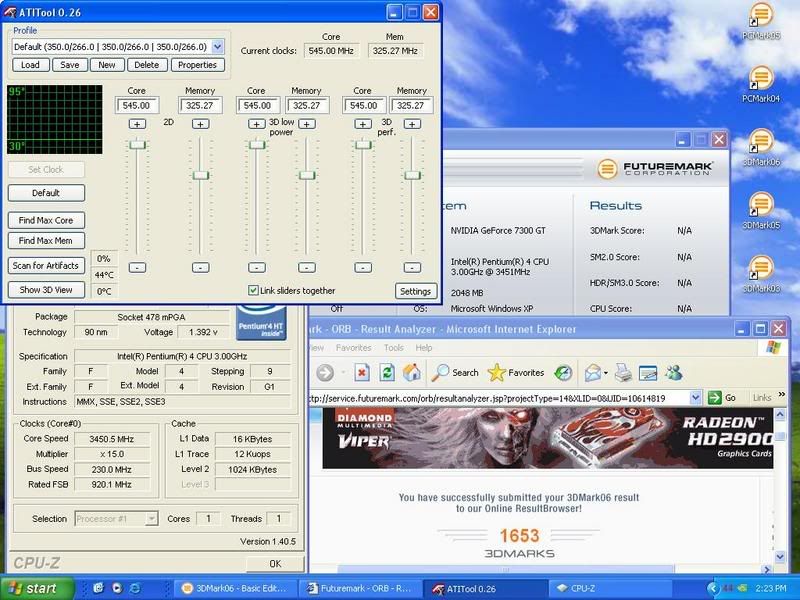Click Find Max Core button
Image resolution: width=800 pixels, height=600 pixels.
tap(46, 220)
